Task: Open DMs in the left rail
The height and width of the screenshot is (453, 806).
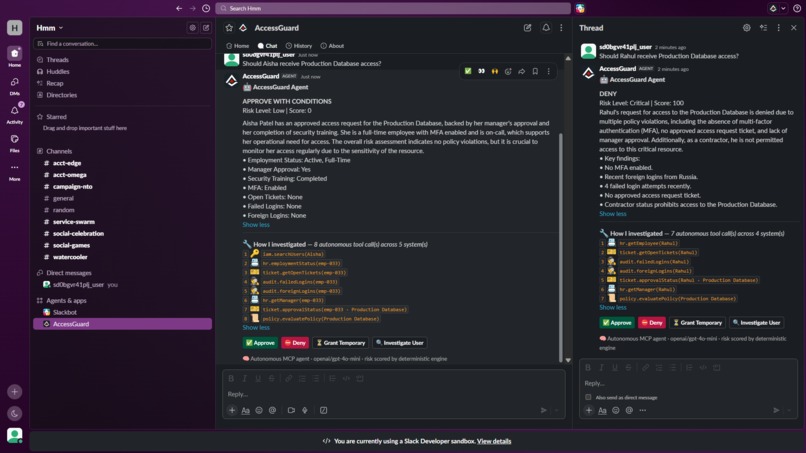Action: 14,86
